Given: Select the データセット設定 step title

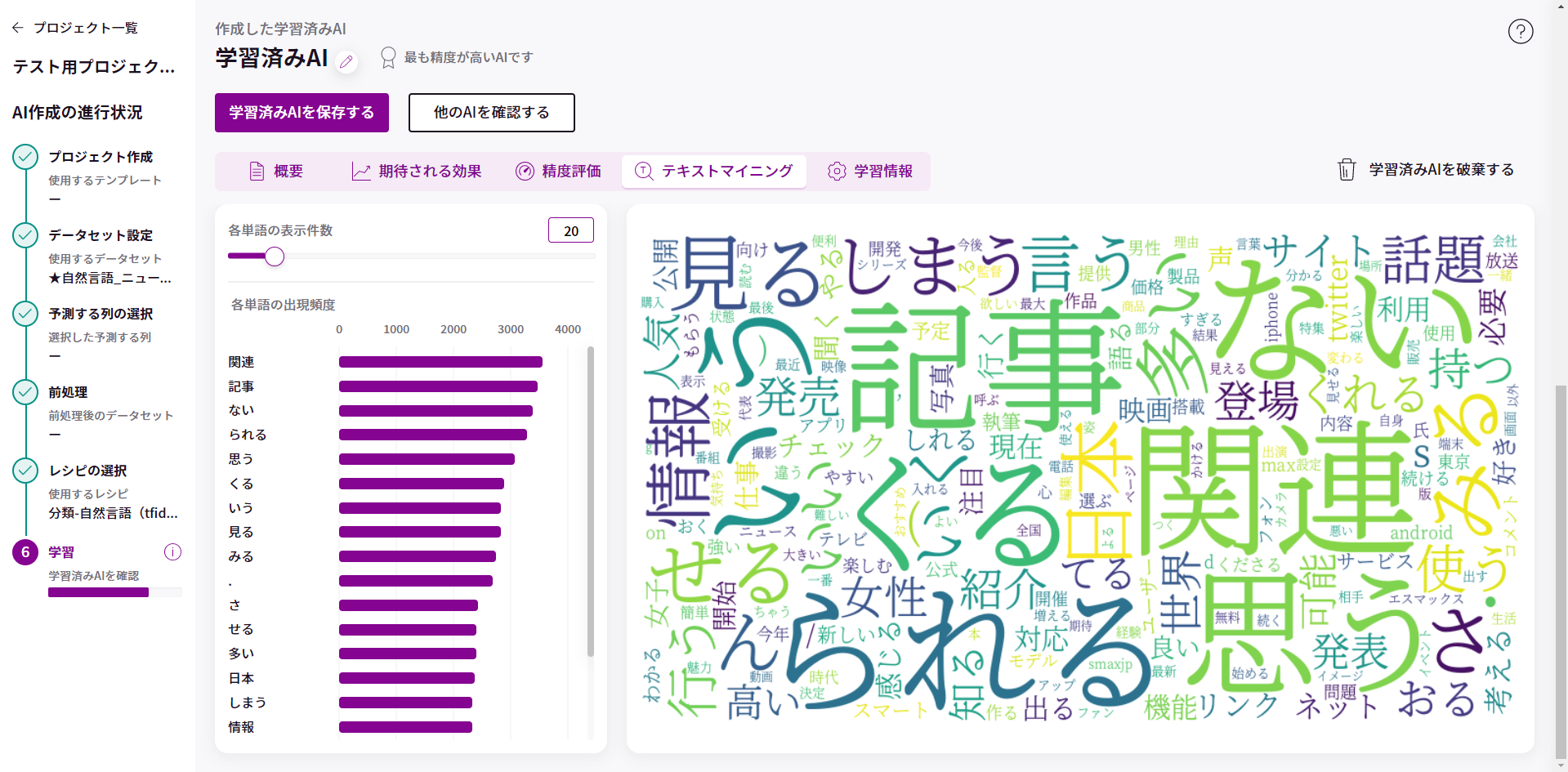Looking at the screenshot, I should [101, 235].
